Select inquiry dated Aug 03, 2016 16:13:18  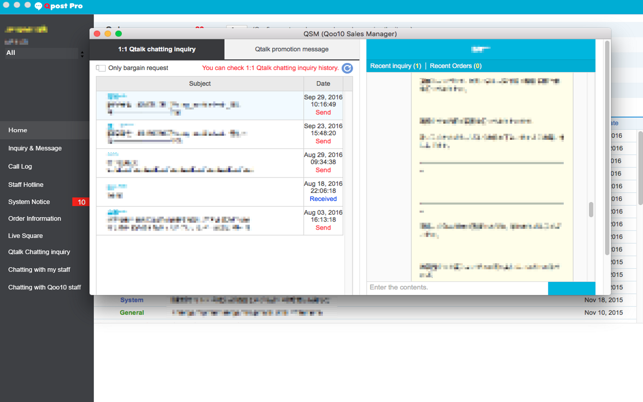point(220,221)
